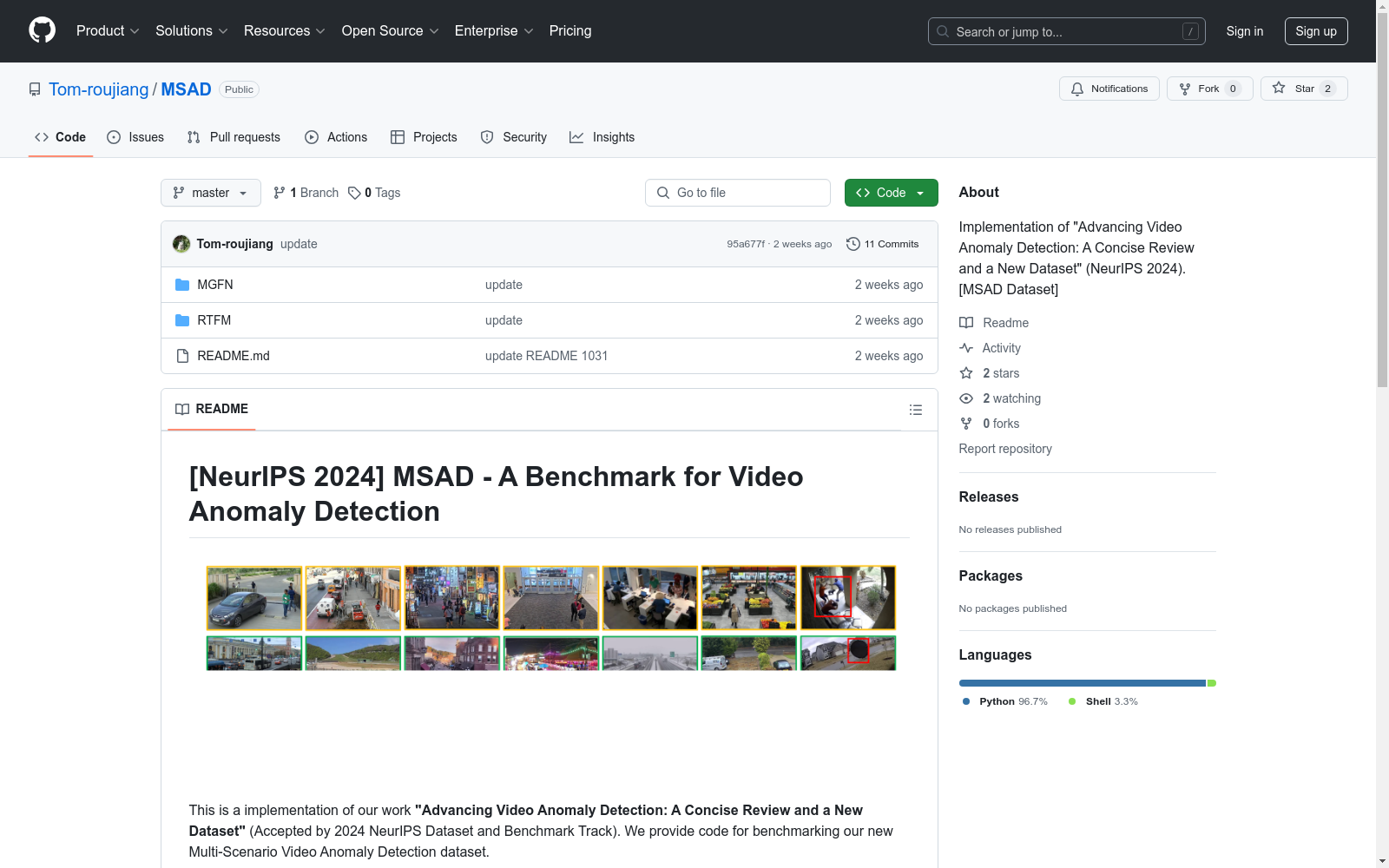Open the Resources dropdown
1389x868 pixels.
pyautogui.click(x=284, y=31)
